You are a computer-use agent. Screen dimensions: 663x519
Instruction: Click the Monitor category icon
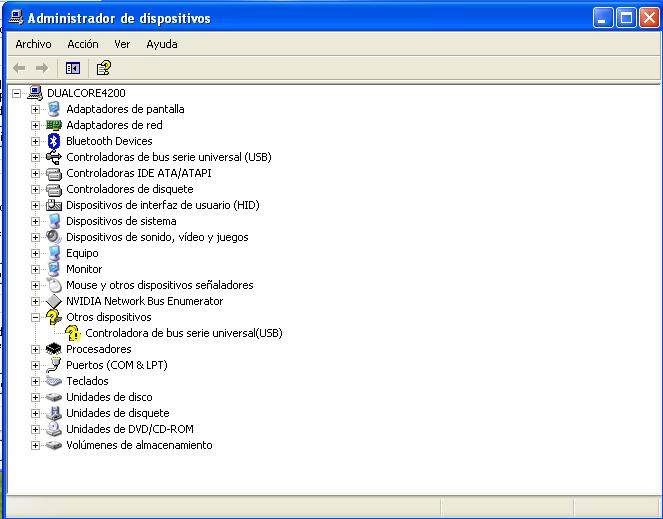tap(54, 269)
